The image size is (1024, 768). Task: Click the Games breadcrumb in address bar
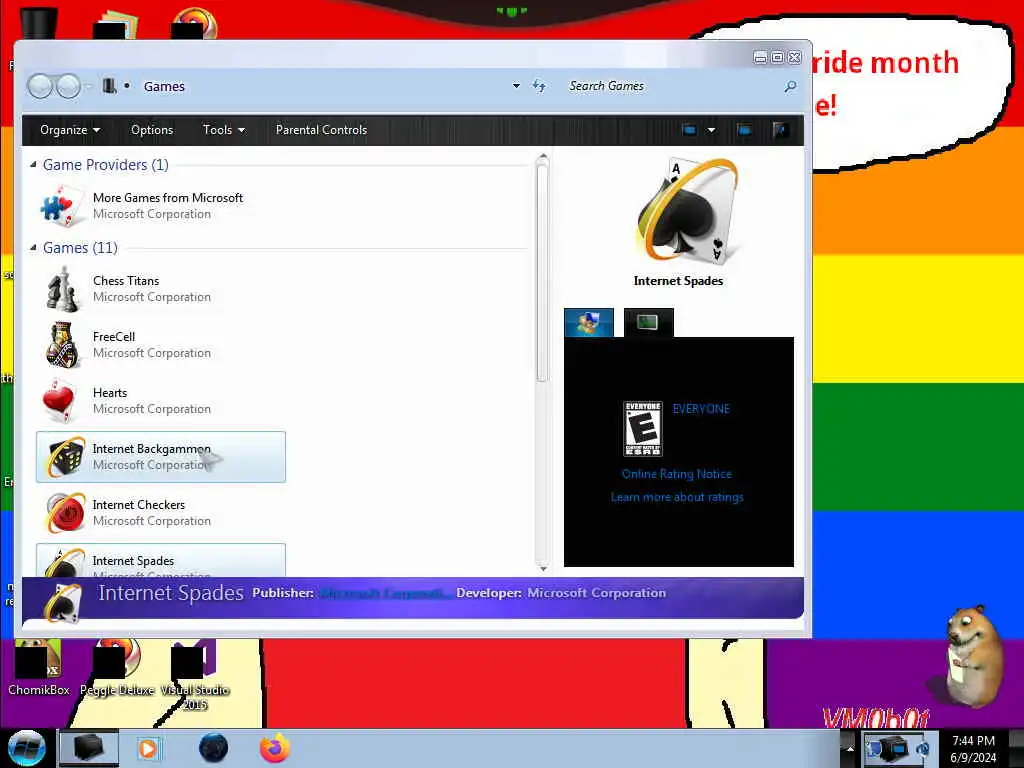tap(164, 86)
